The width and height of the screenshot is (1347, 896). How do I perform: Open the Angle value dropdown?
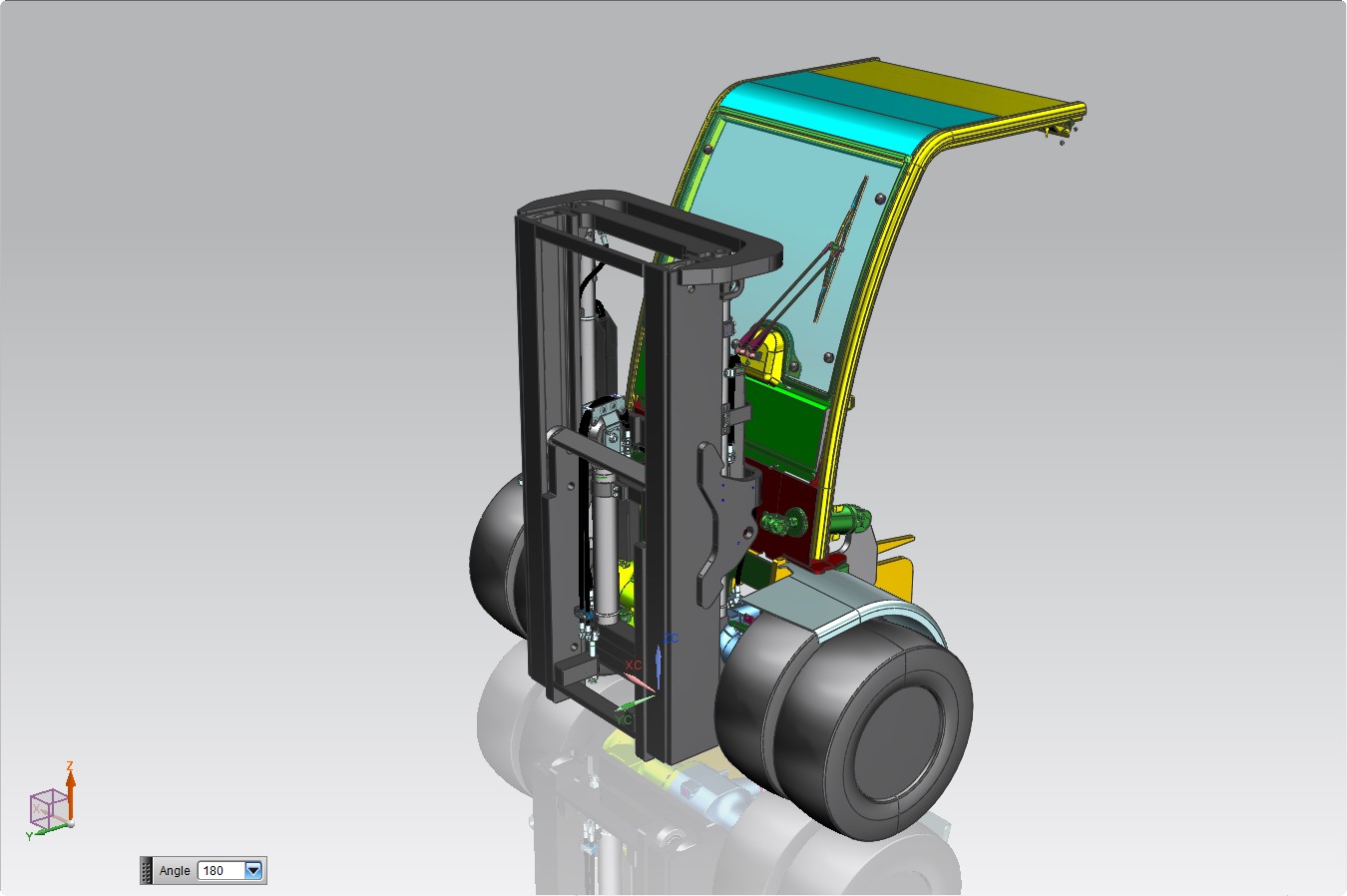253,870
